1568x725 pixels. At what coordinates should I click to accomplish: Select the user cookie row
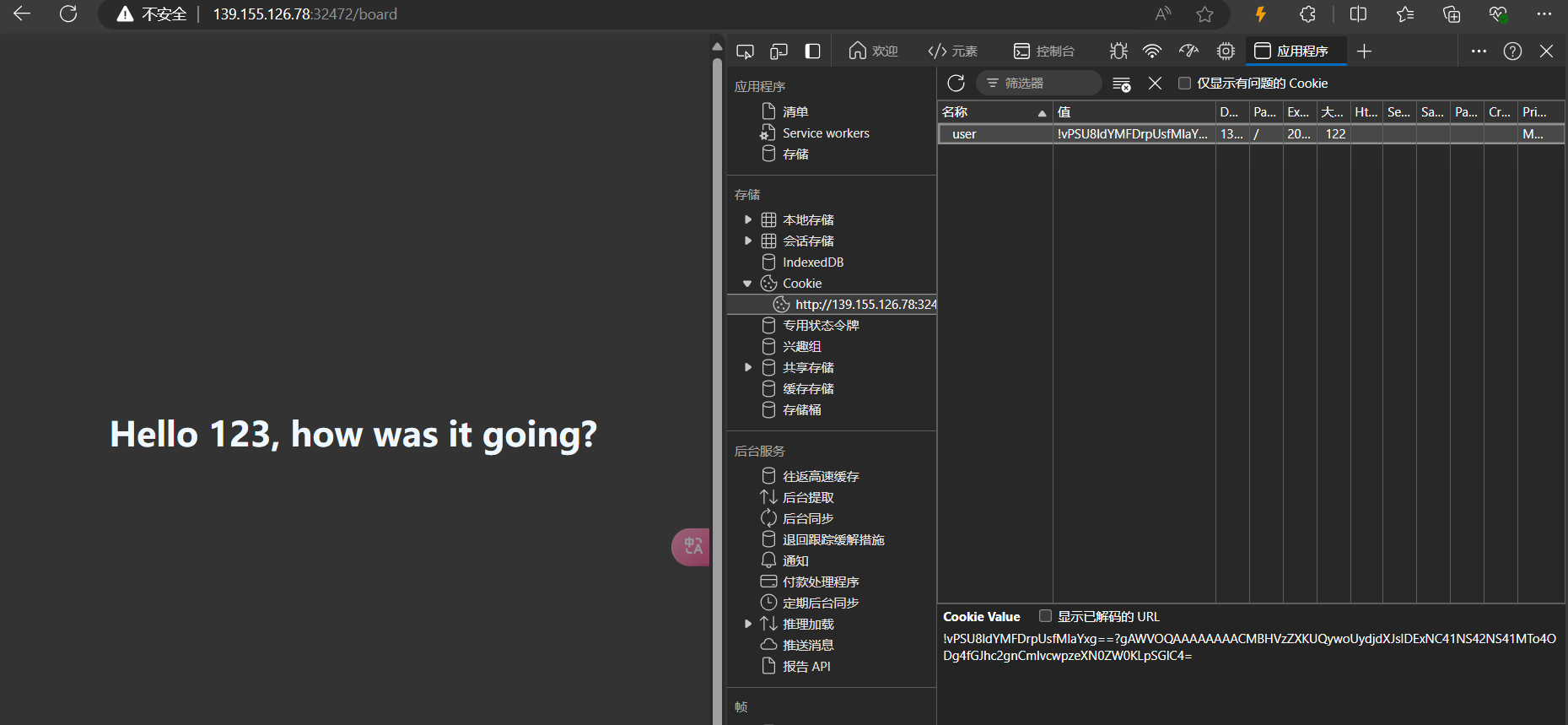[995, 134]
